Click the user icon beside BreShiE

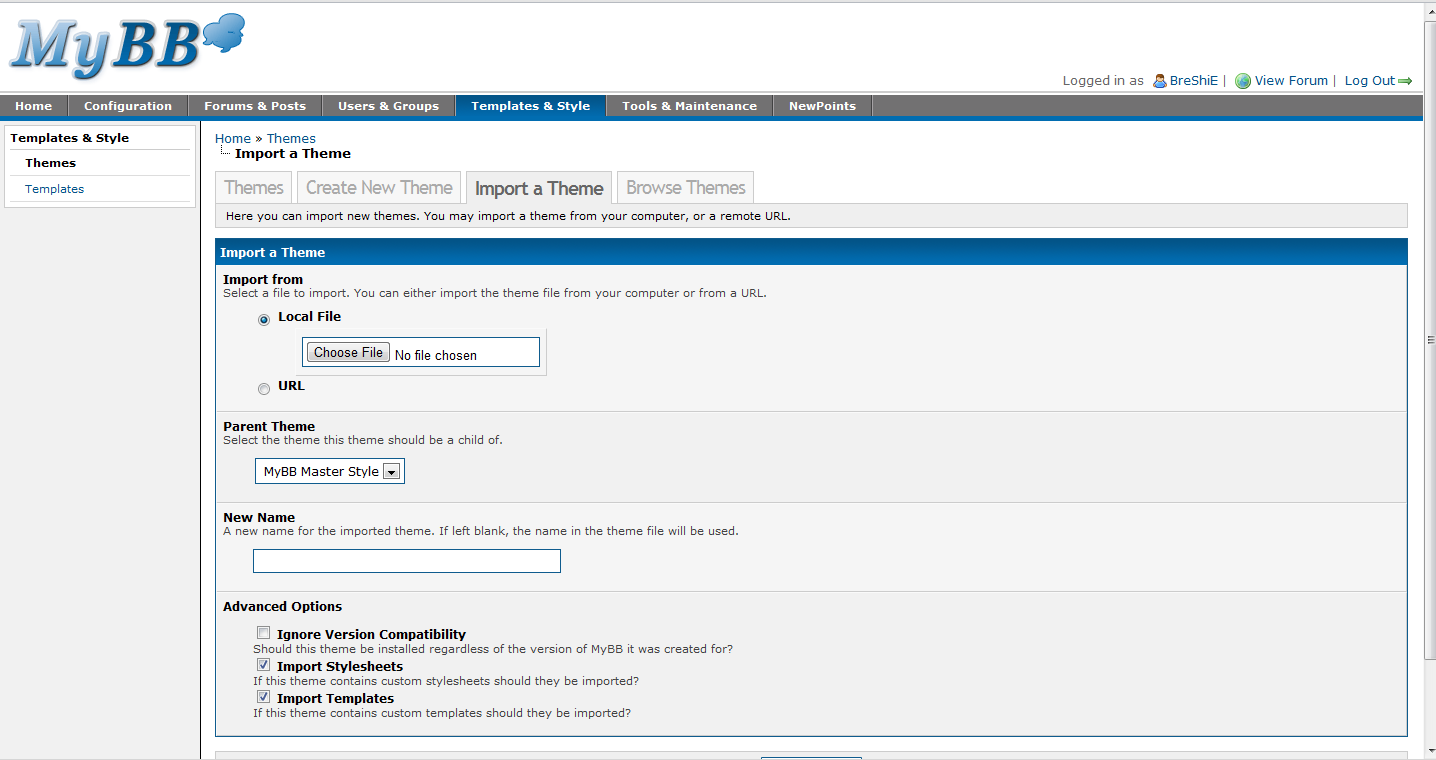[x=1158, y=80]
